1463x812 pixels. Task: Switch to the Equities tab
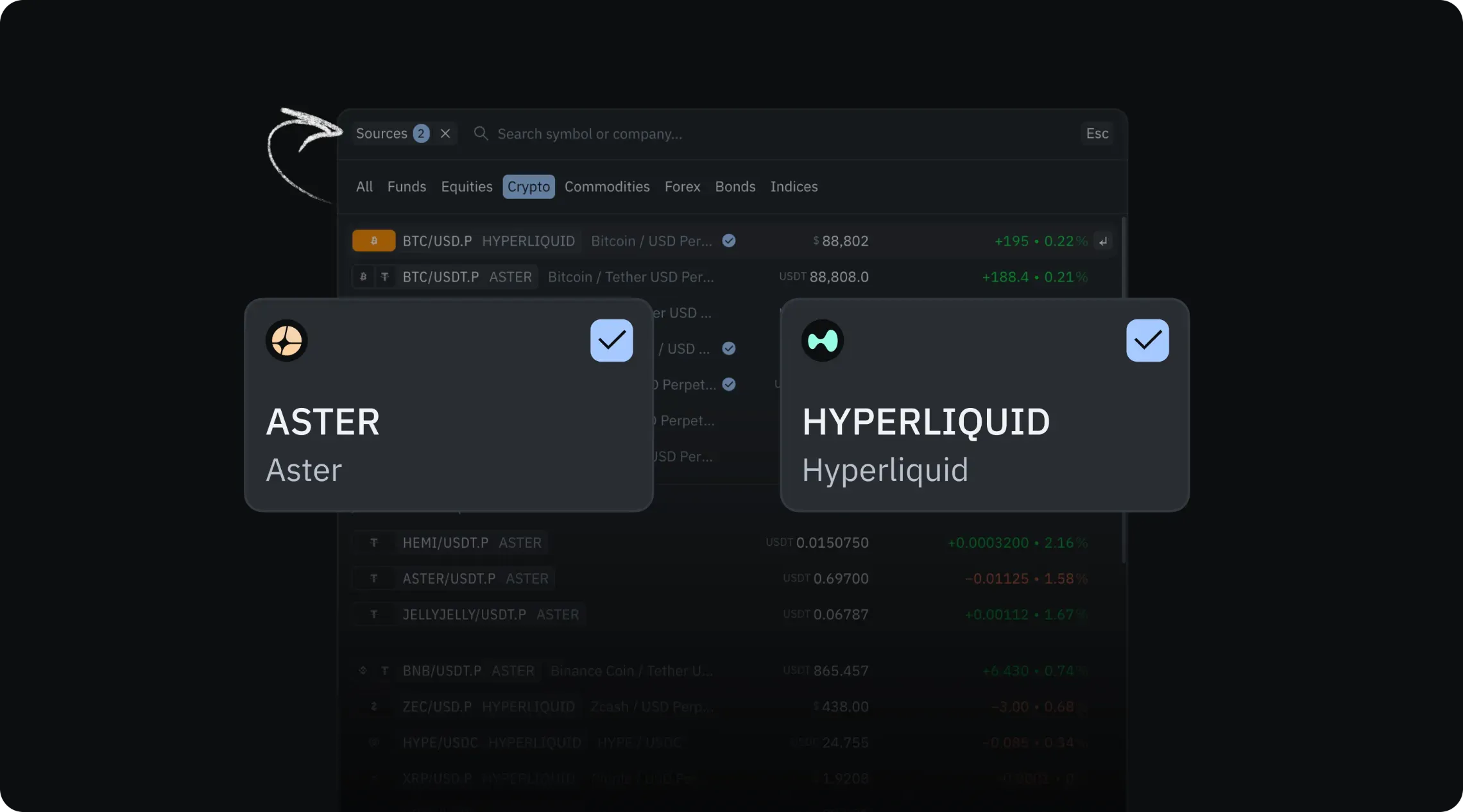click(466, 187)
